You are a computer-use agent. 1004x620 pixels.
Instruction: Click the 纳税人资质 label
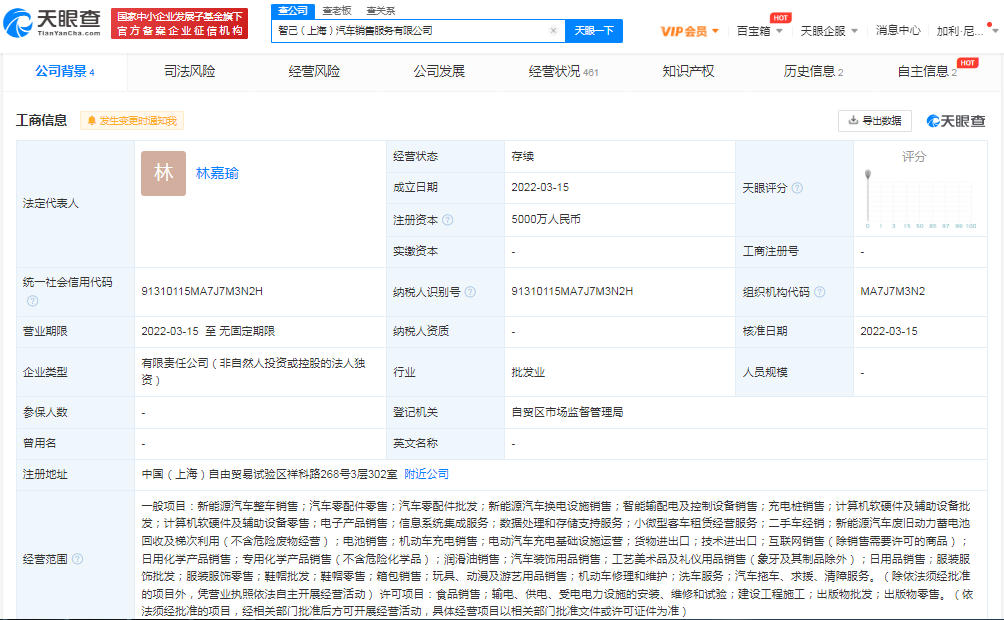(x=421, y=331)
